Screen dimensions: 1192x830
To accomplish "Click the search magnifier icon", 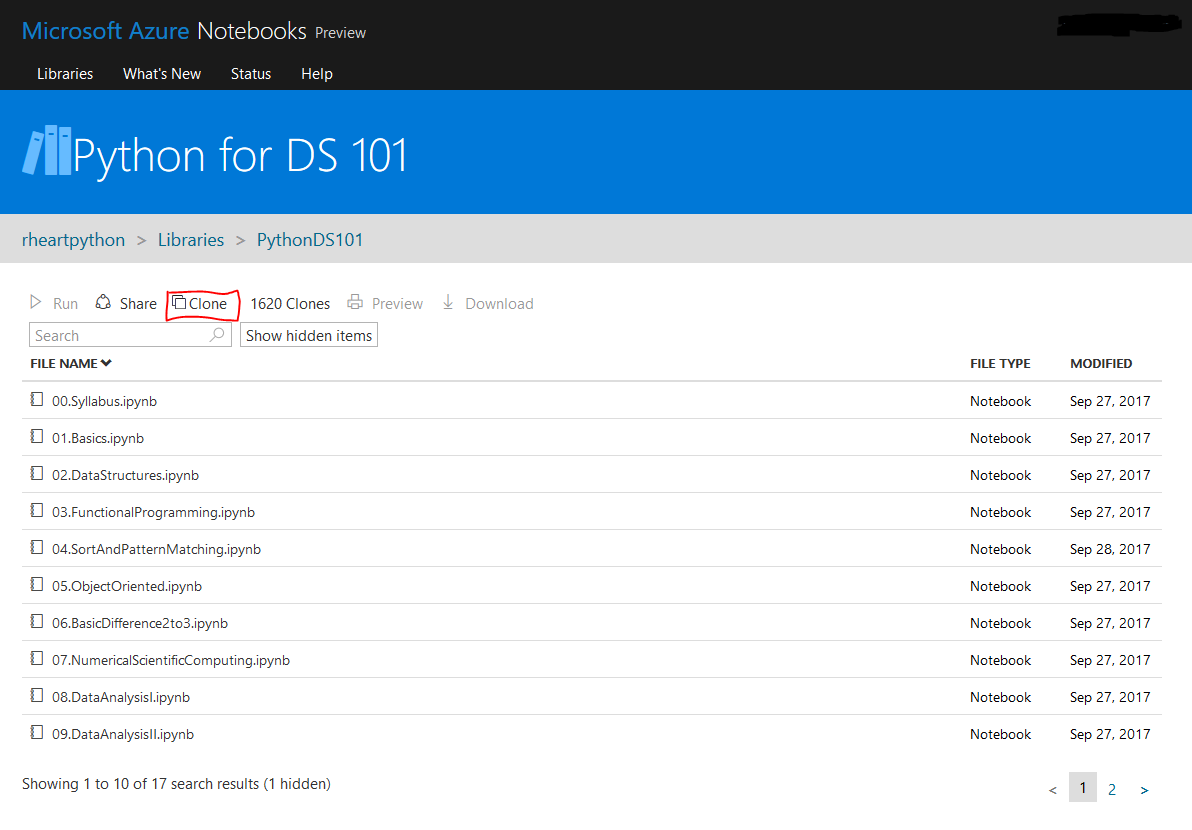I will [217, 335].
